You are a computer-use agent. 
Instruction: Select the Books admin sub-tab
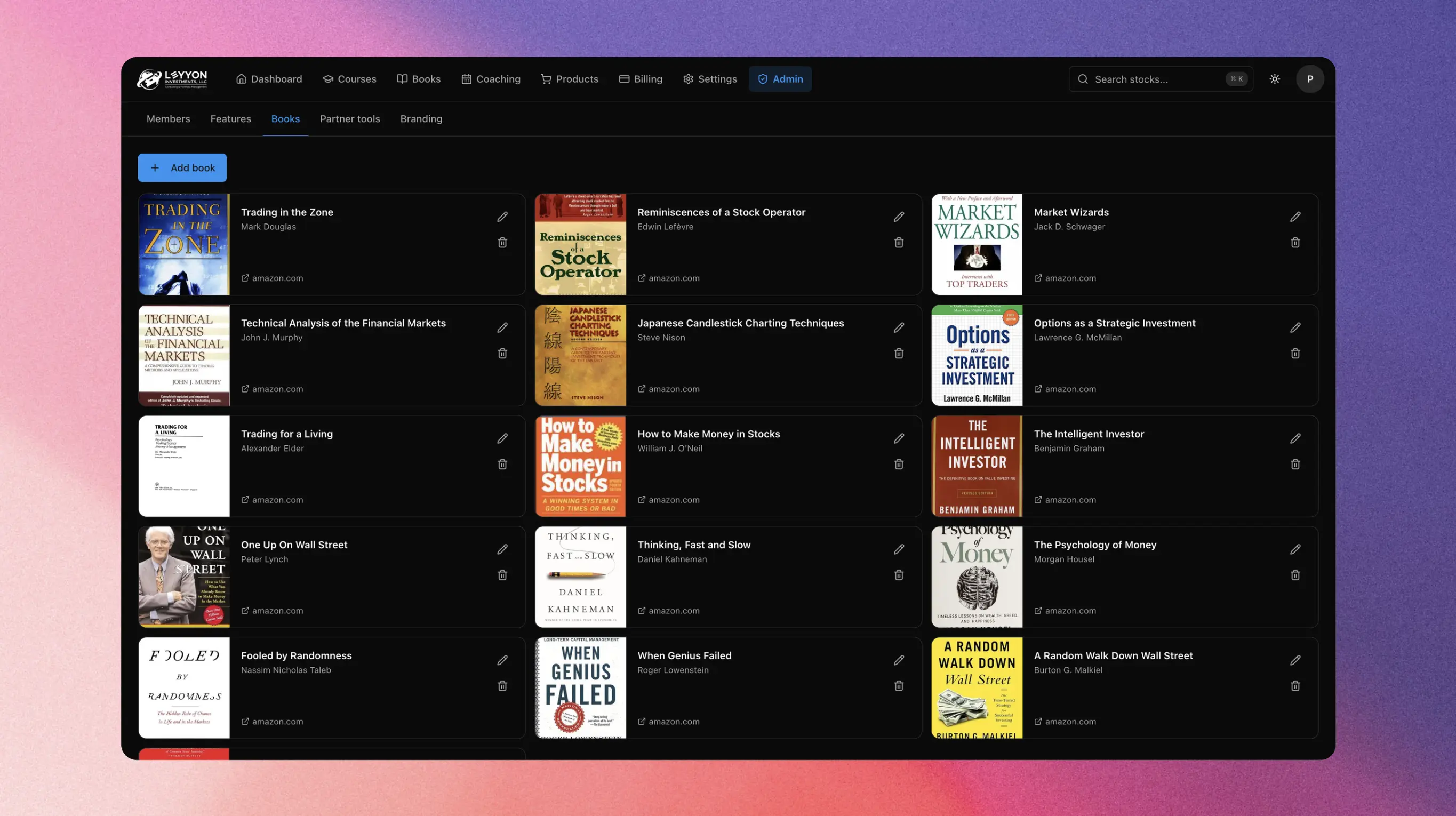coord(285,119)
